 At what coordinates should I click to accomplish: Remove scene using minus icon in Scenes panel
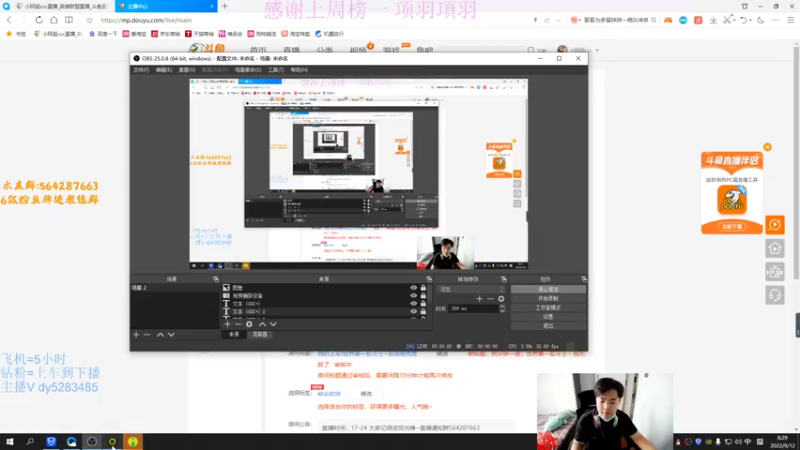pyautogui.click(x=147, y=335)
